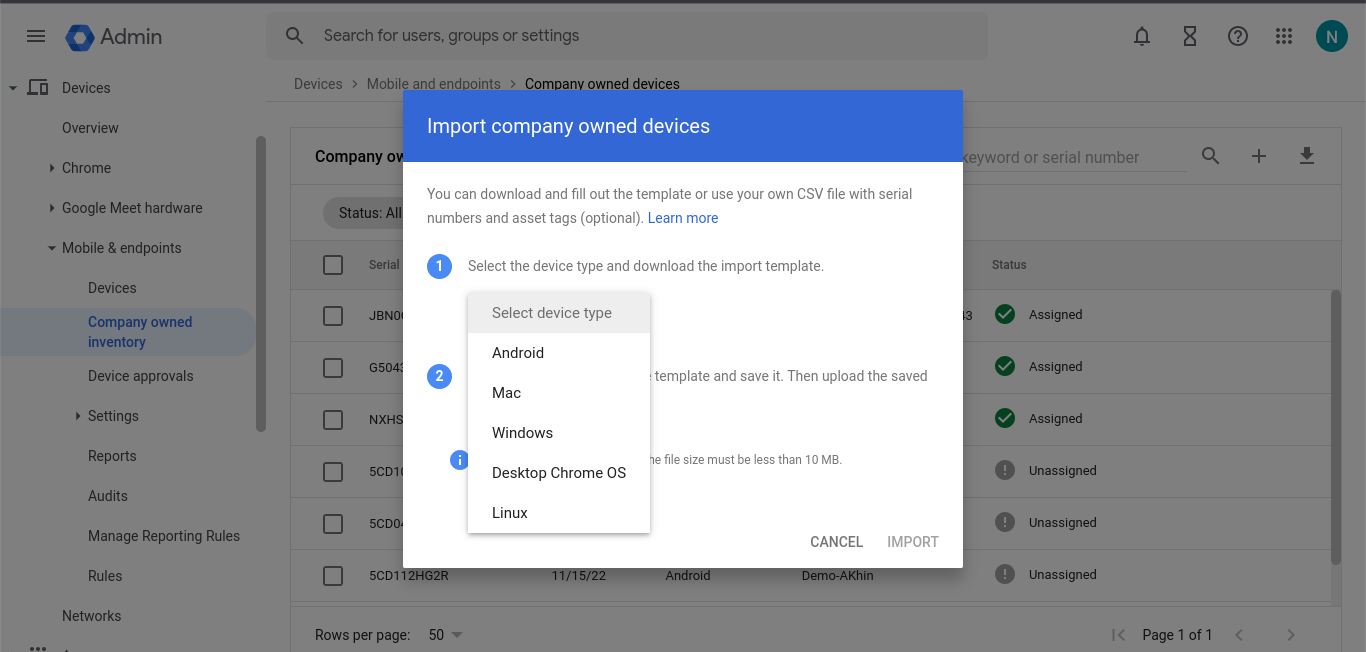
Task: Collapse the Devices section in the sidebar
Action: click(x=13, y=88)
